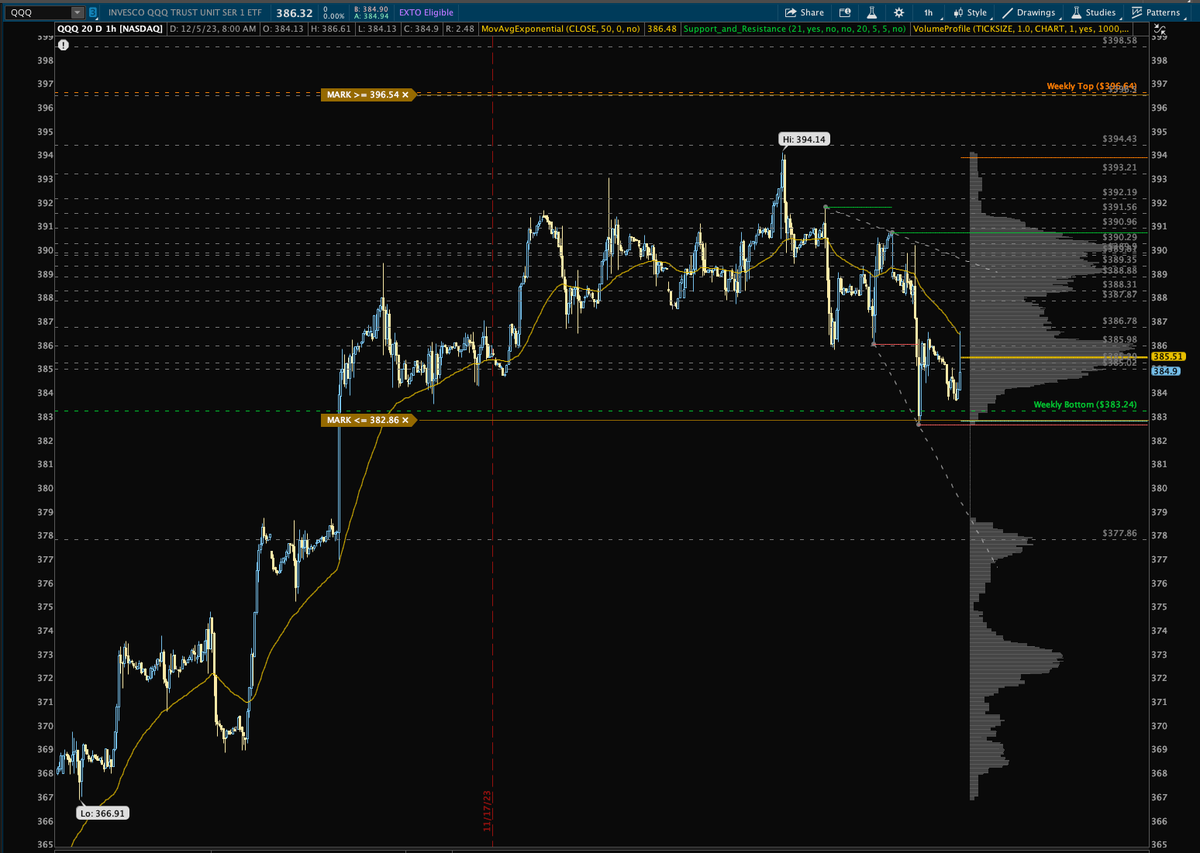Open the Style menu

click(970, 12)
